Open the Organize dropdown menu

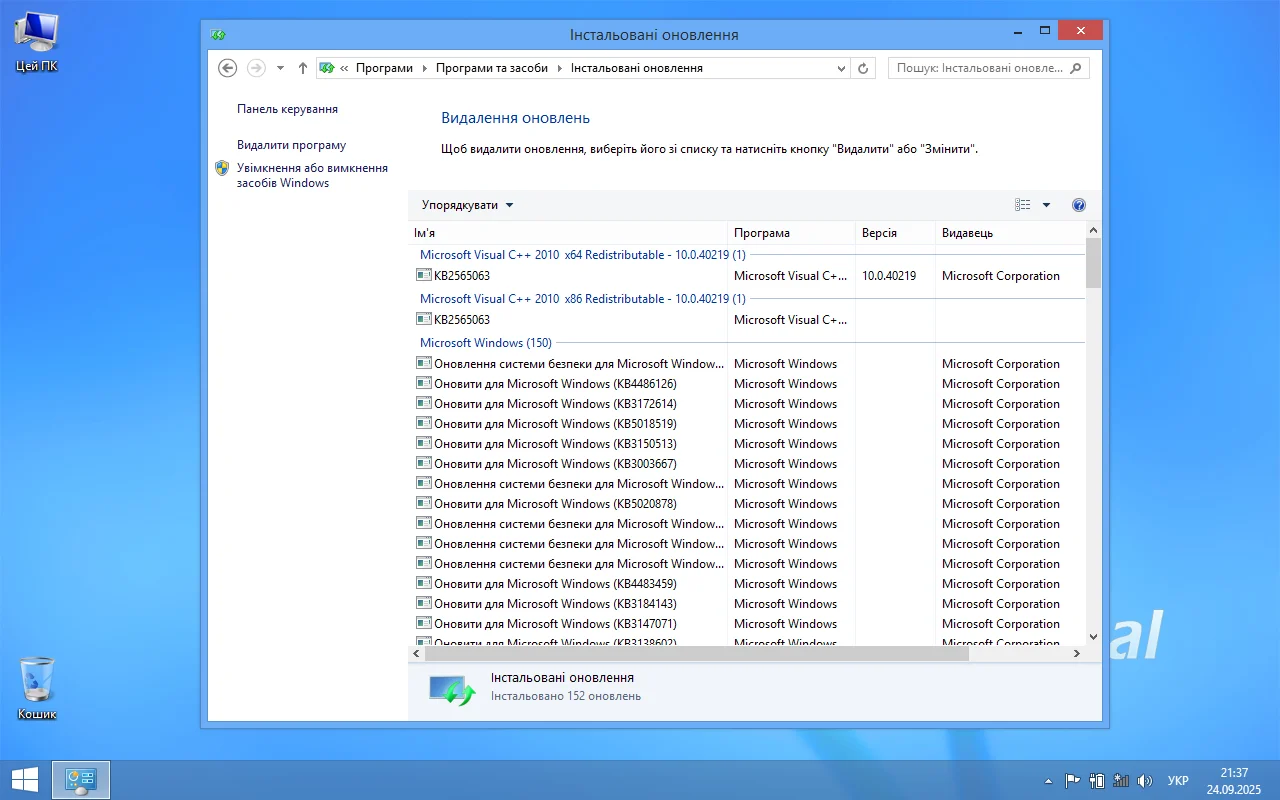467,205
